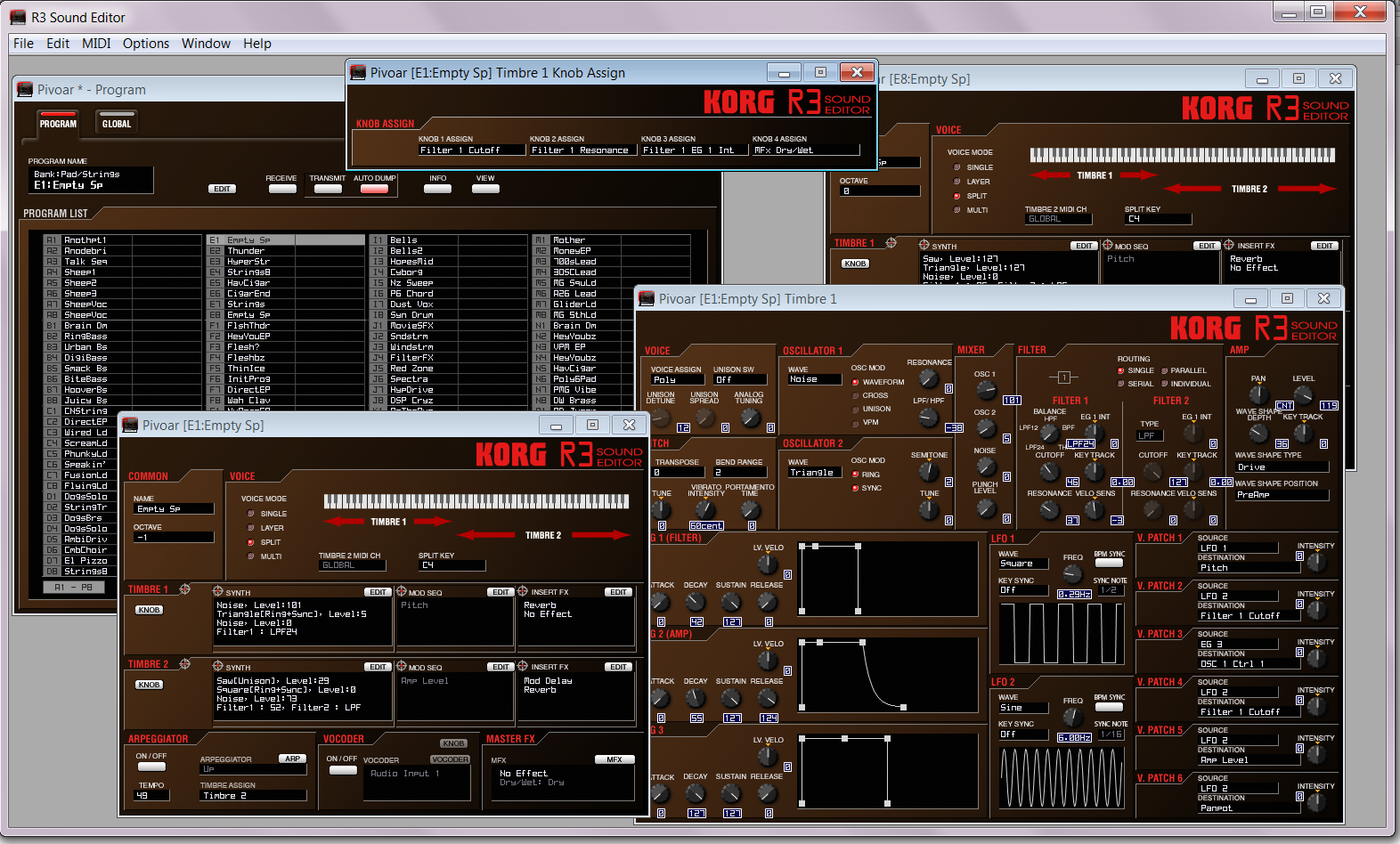The width and height of the screenshot is (1400, 844).
Task: Select VPM as Oscillator 1 OSC MOD
Action: pos(856,422)
